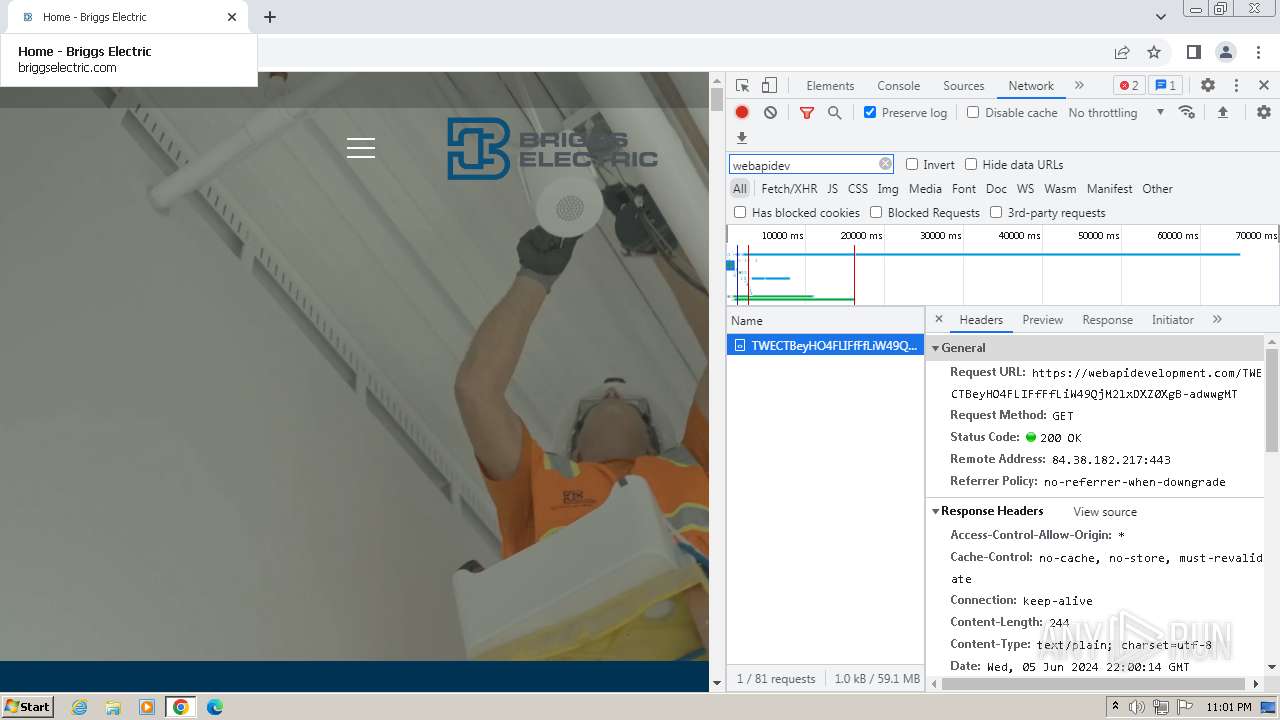Check 3rd-party requests
The height and width of the screenshot is (720, 1280).
pos(996,212)
